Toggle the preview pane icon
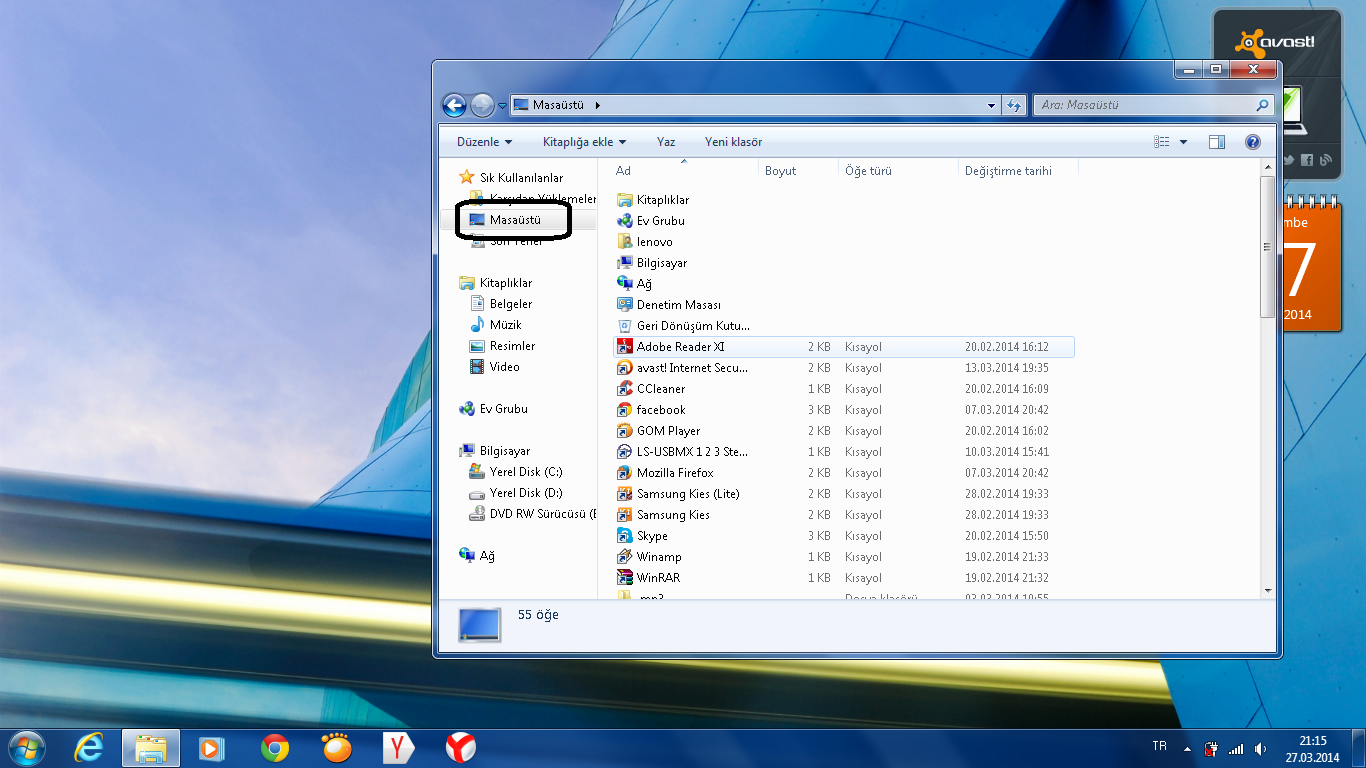 (1217, 142)
